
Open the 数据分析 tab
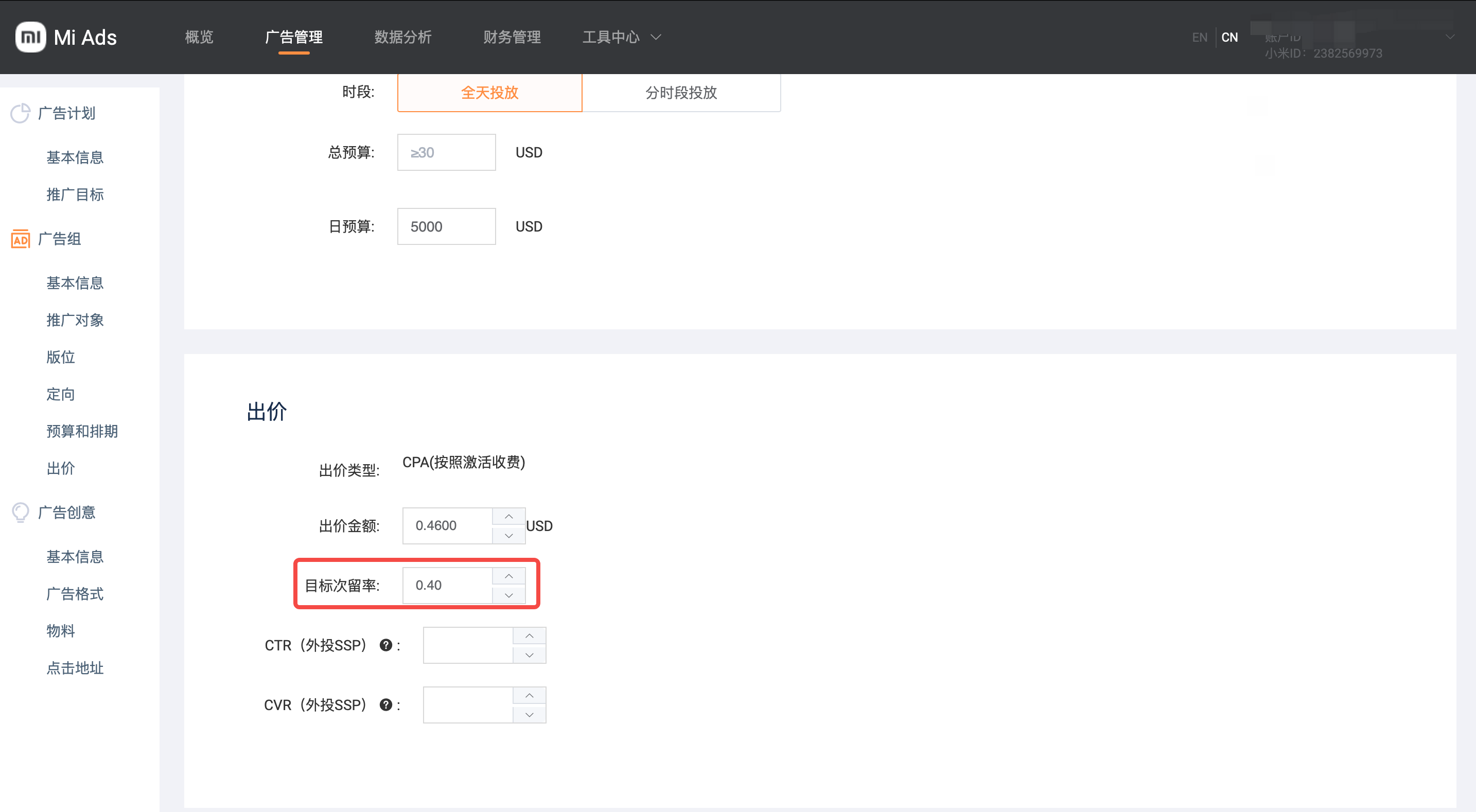point(402,37)
